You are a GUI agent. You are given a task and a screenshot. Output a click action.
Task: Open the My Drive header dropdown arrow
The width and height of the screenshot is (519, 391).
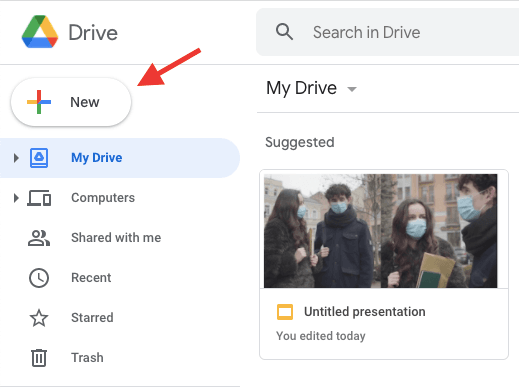pos(352,89)
